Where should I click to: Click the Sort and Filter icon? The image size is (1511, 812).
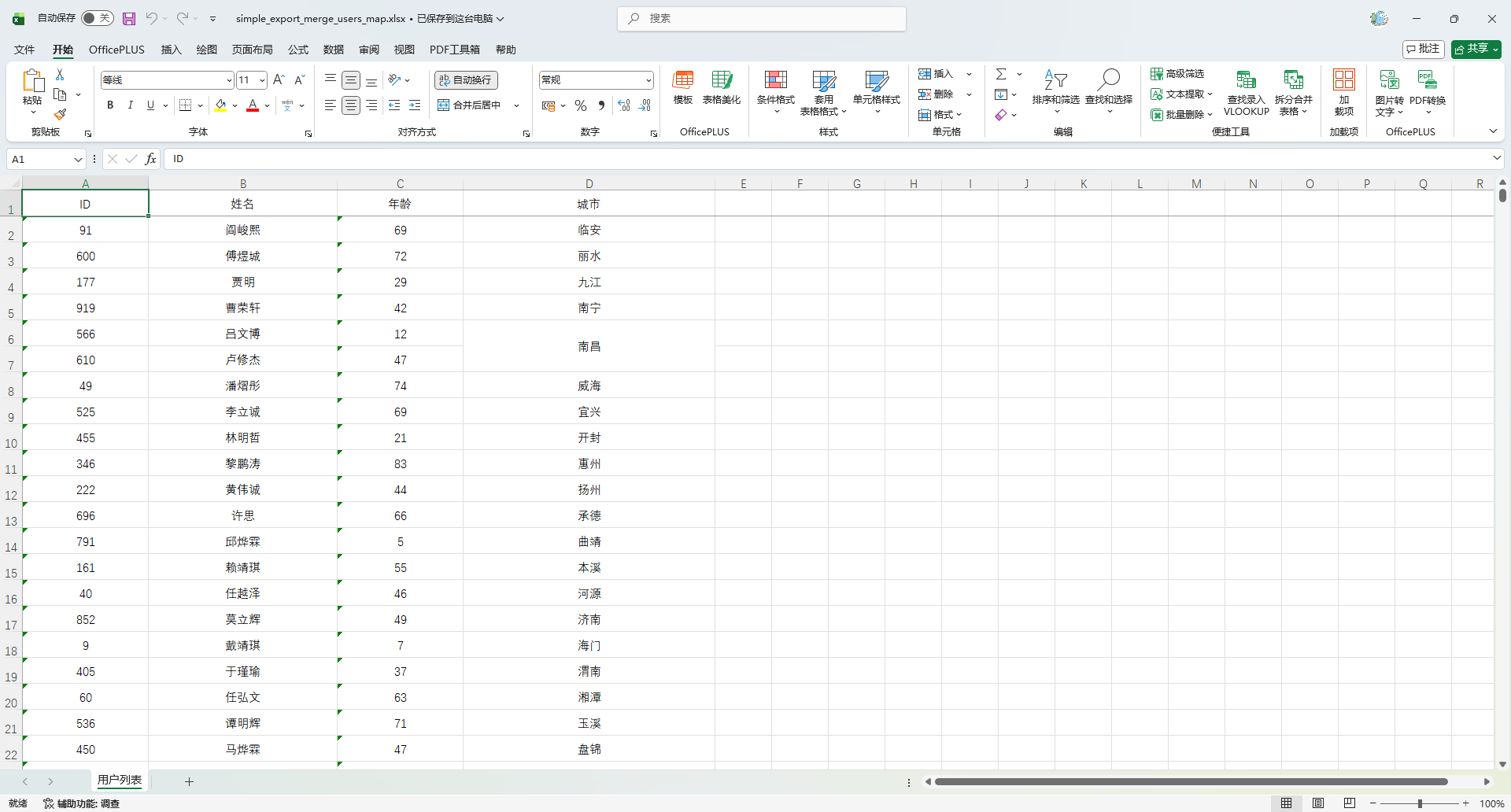1055,80
